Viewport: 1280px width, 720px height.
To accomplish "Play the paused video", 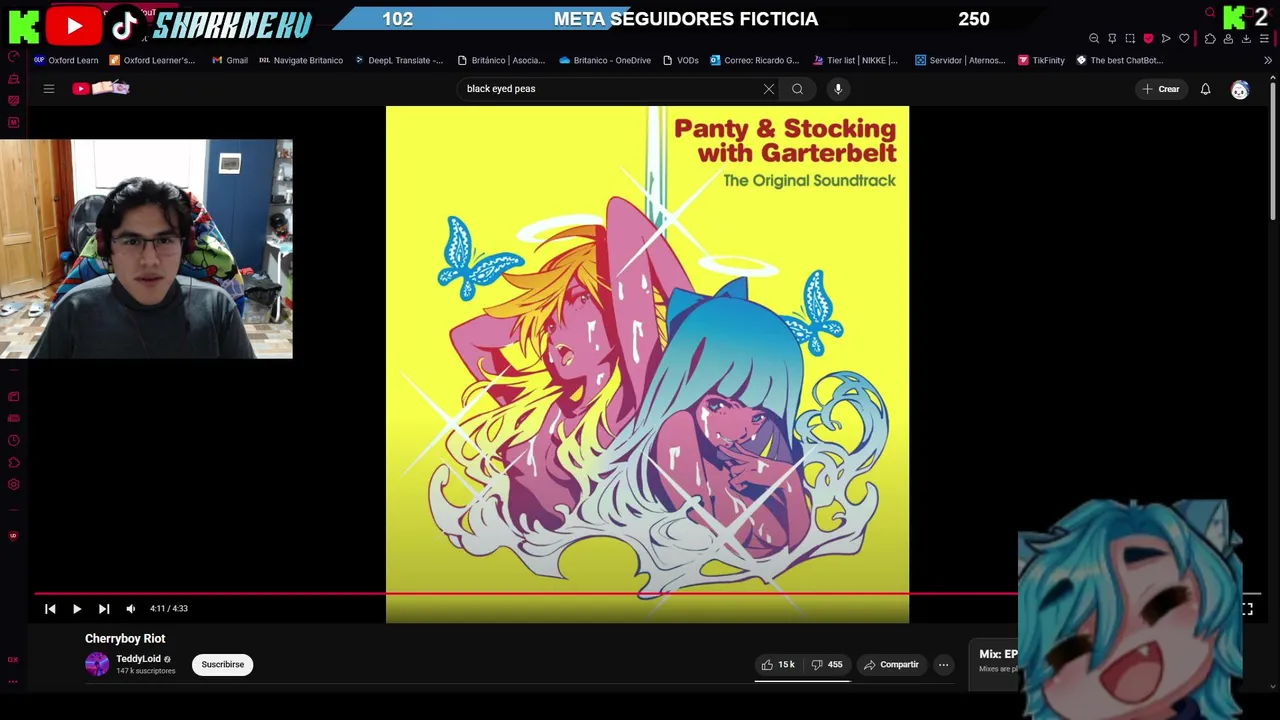I will [77, 608].
